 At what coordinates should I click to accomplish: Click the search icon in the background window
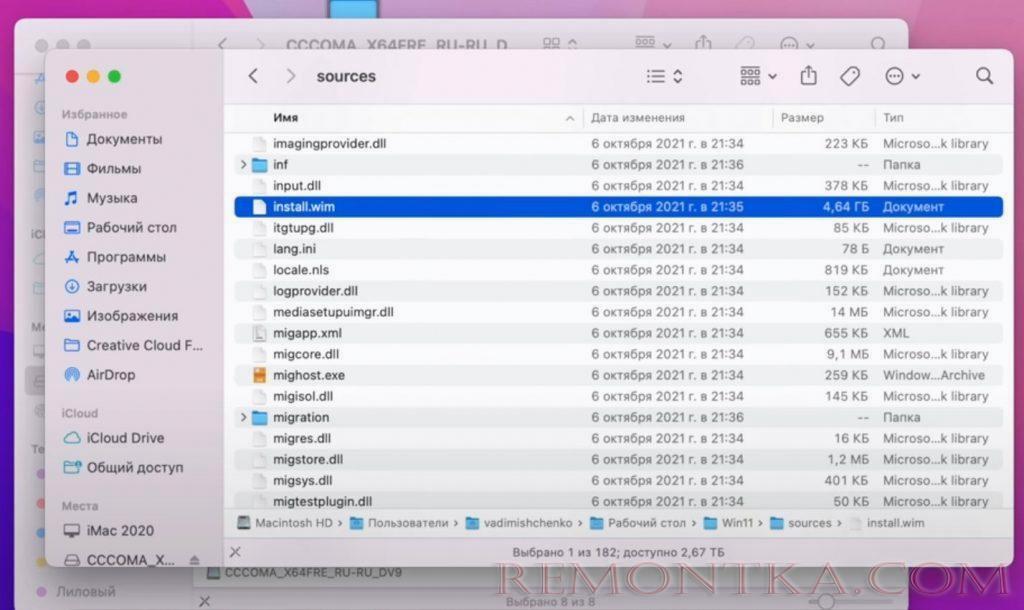(x=878, y=44)
